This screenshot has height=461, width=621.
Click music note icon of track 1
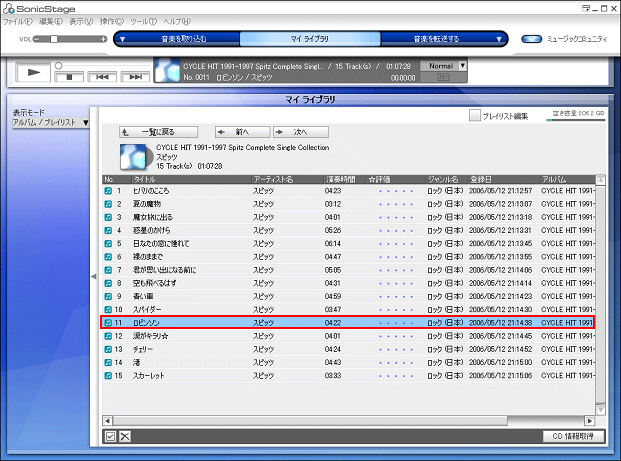(x=108, y=191)
